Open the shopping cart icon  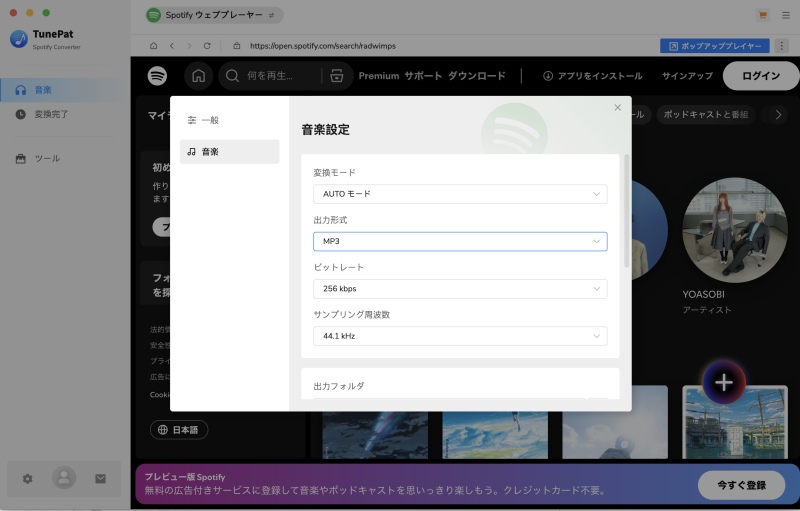coord(763,15)
